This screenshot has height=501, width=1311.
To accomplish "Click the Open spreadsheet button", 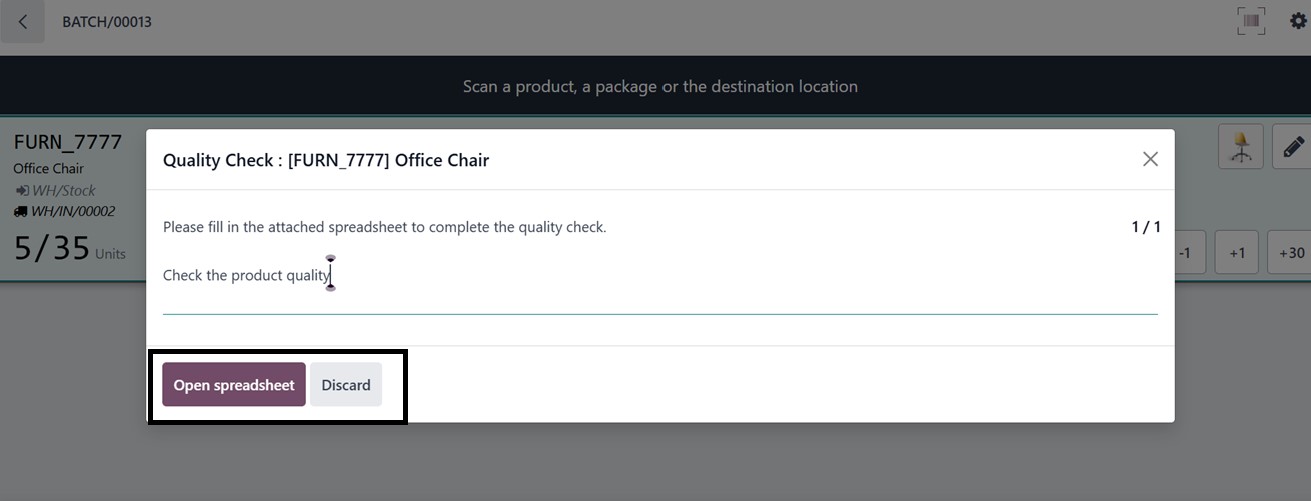I will click(234, 385).
